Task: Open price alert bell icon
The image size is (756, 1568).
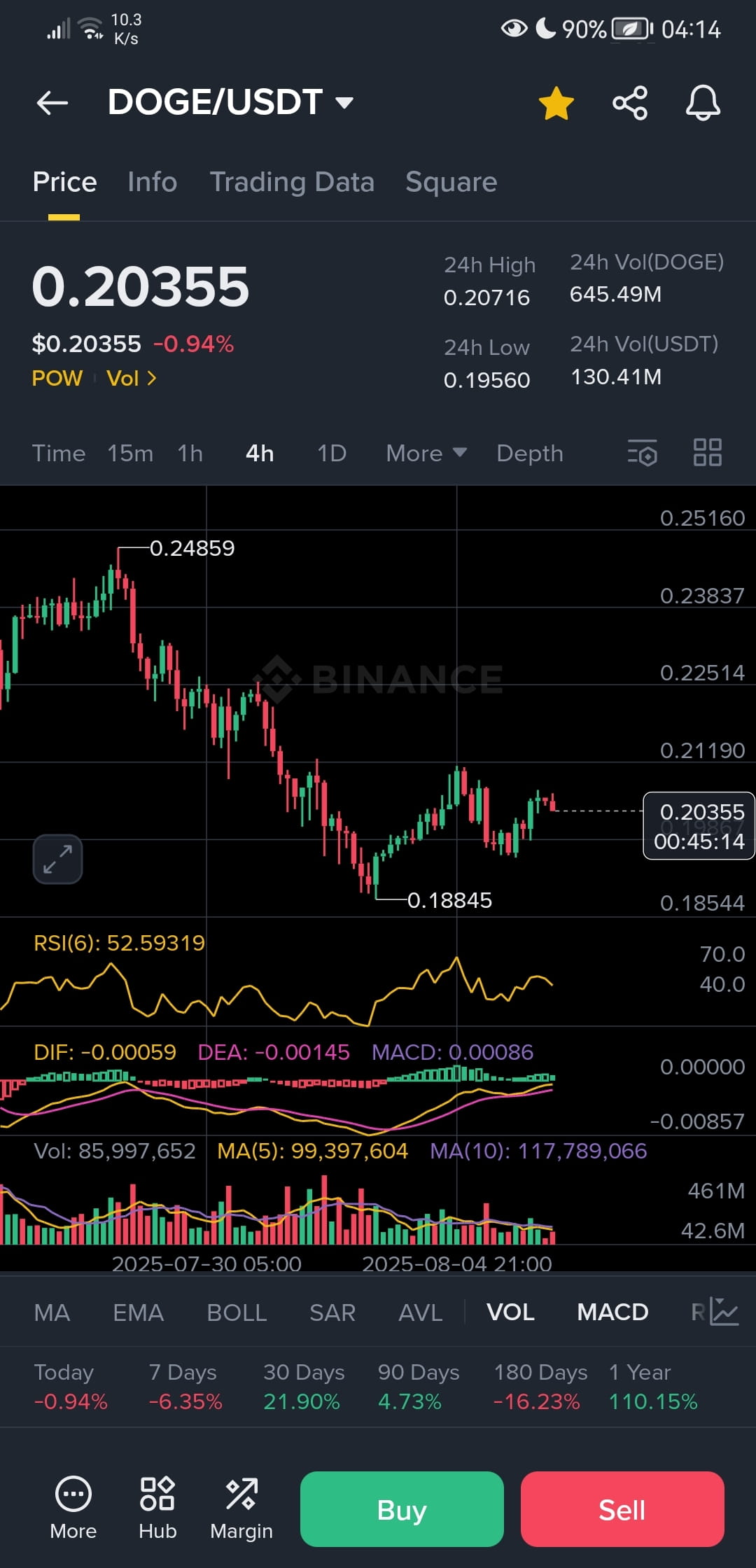Action: (x=703, y=103)
